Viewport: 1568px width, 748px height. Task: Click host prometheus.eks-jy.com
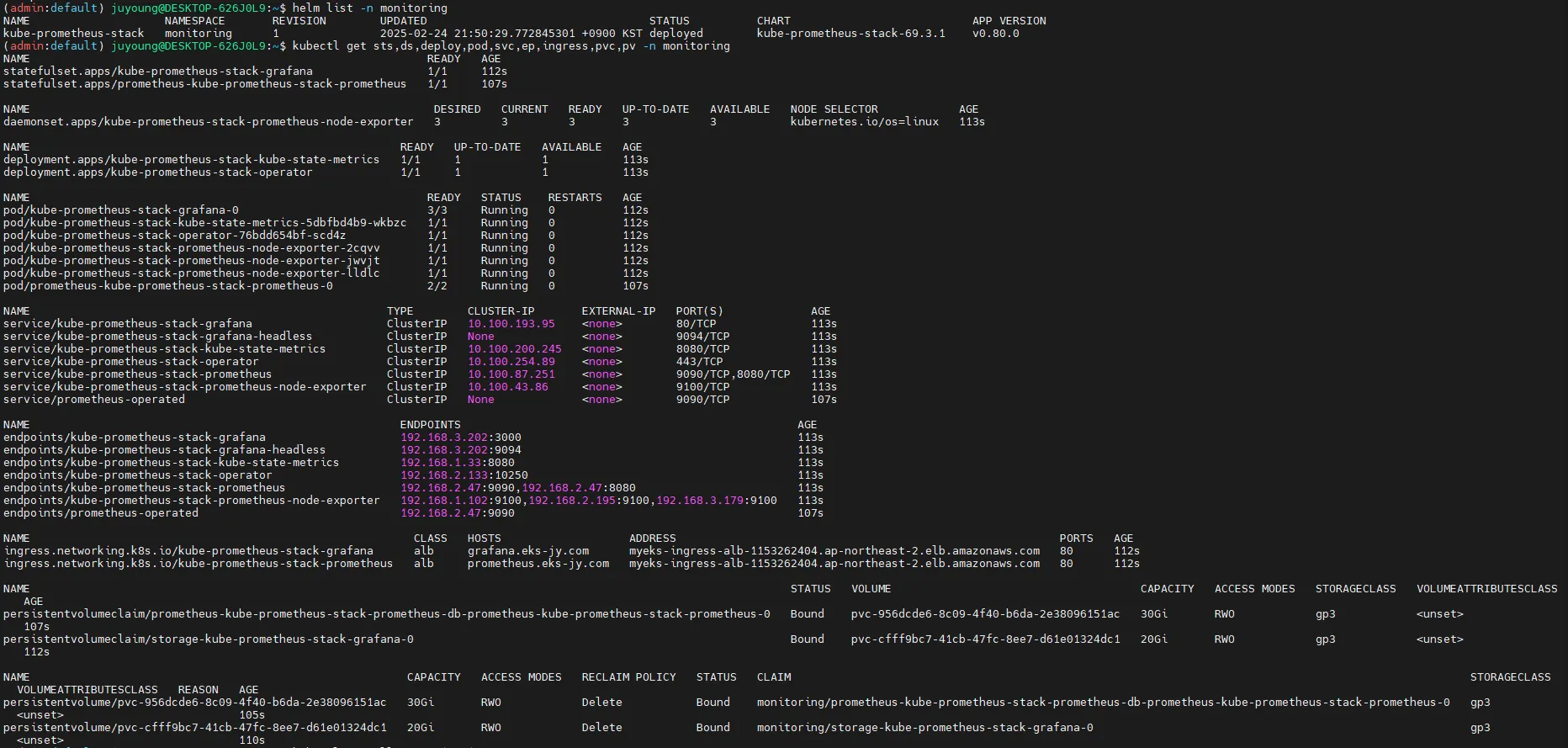click(x=538, y=564)
